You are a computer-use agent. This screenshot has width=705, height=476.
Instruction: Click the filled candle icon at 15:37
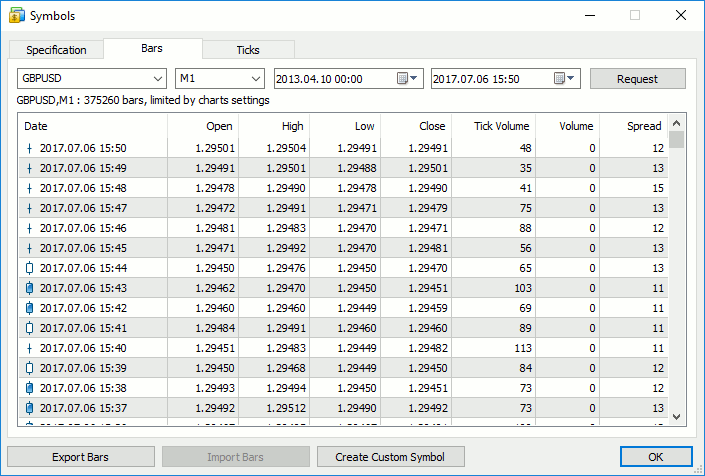[29, 408]
